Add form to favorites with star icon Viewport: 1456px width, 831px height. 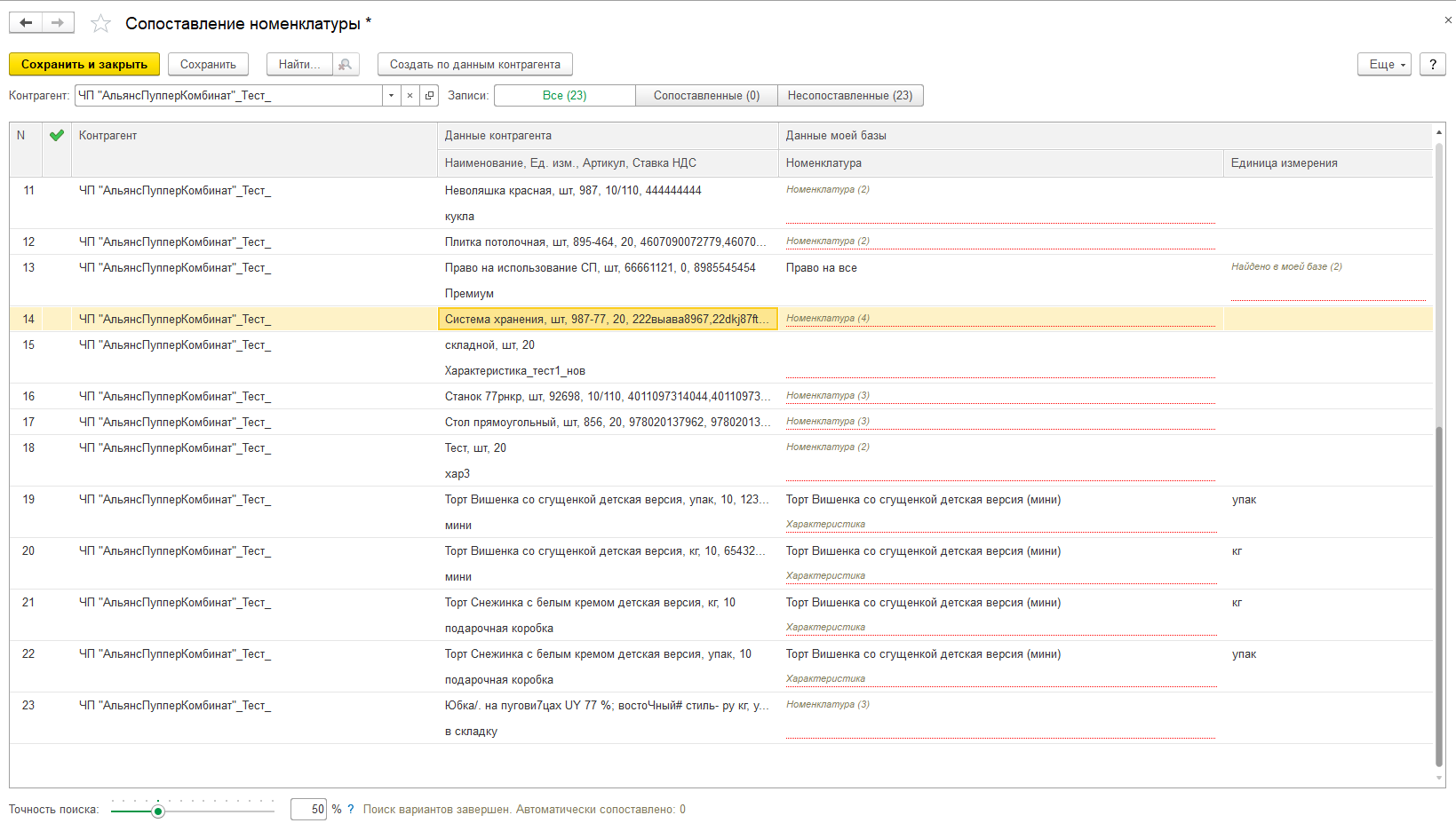click(101, 24)
